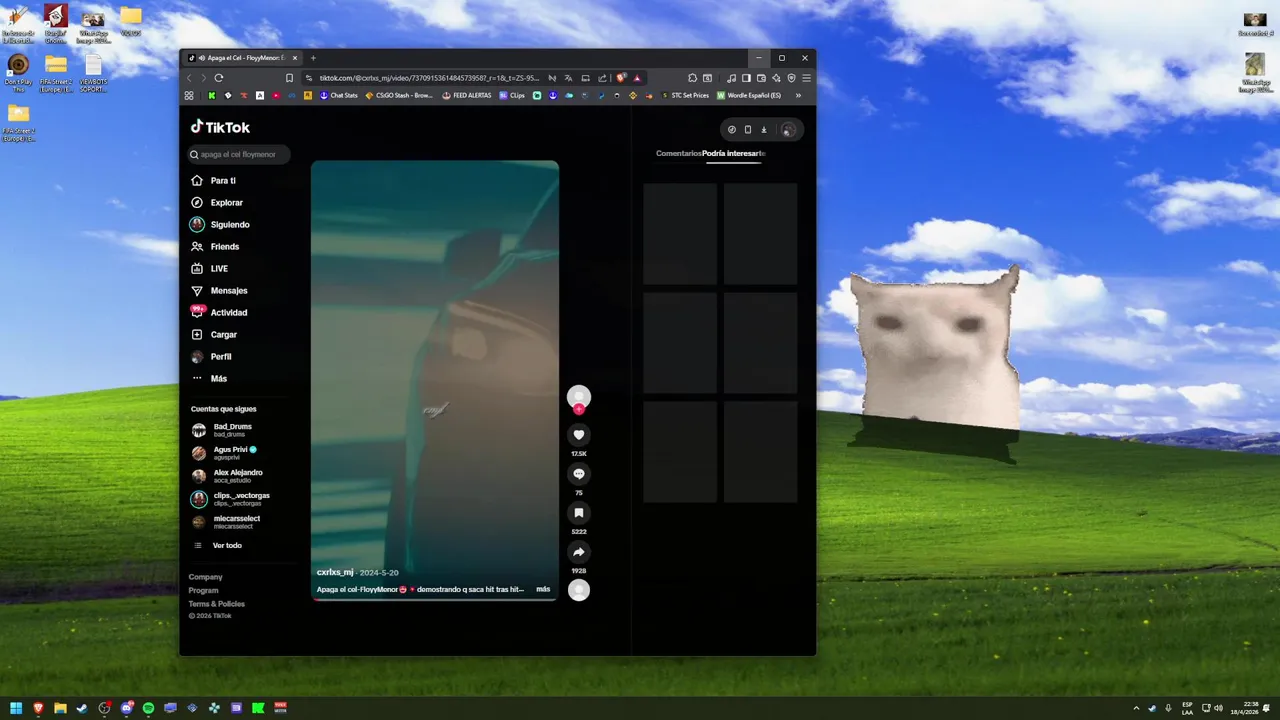
Task: Open Spotify from the taskbar
Action: 148,708
